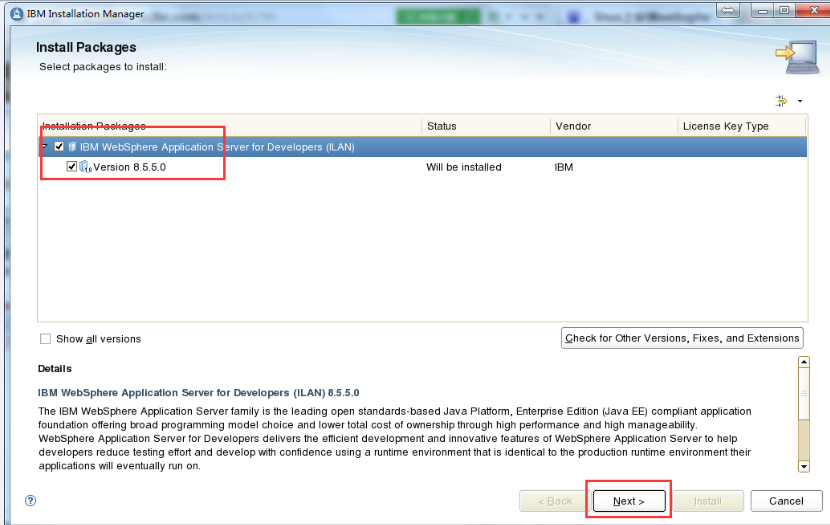Click the 'Will be installed' status cell
830x525 pixels.
point(464,167)
